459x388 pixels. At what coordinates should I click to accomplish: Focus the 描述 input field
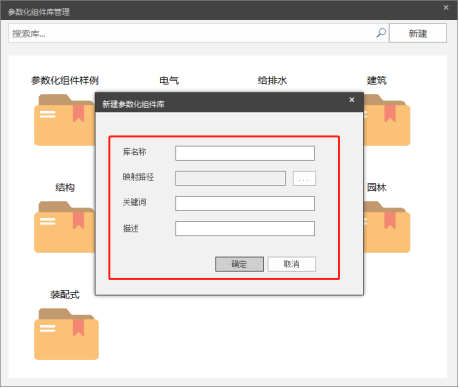click(x=245, y=229)
